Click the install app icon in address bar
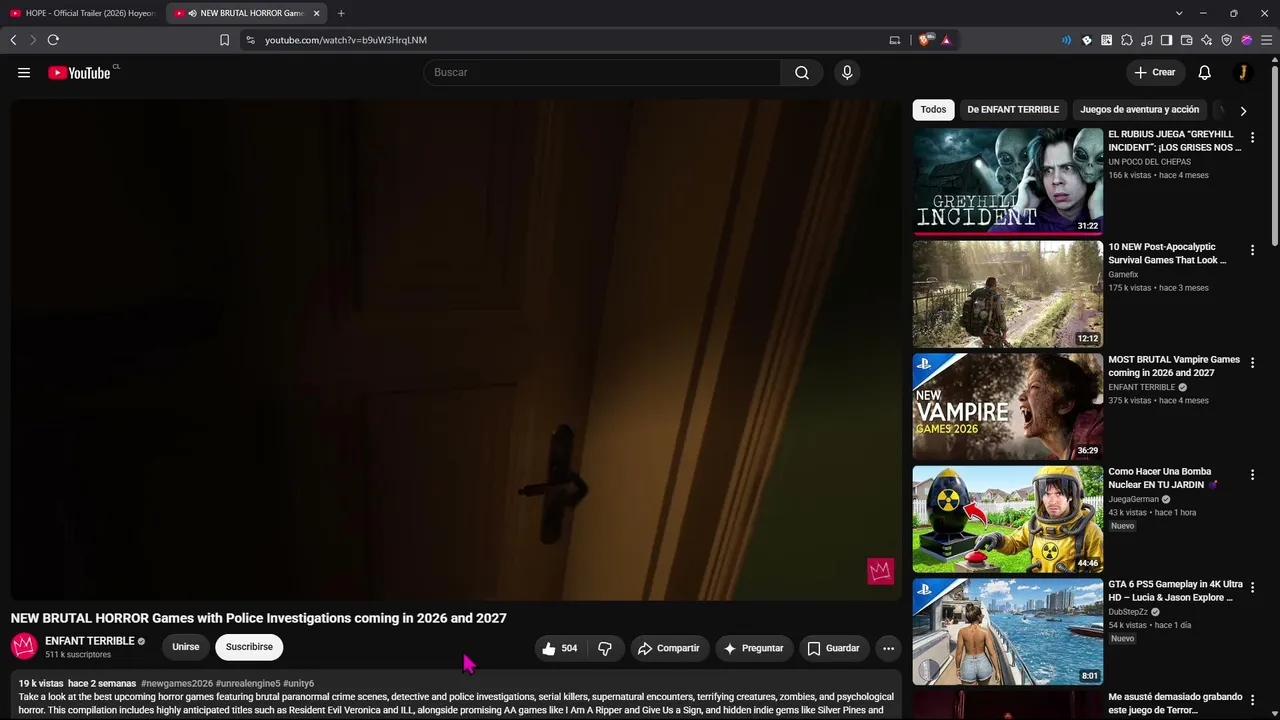The width and height of the screenshot is (1280, 720). pos(894,40)
